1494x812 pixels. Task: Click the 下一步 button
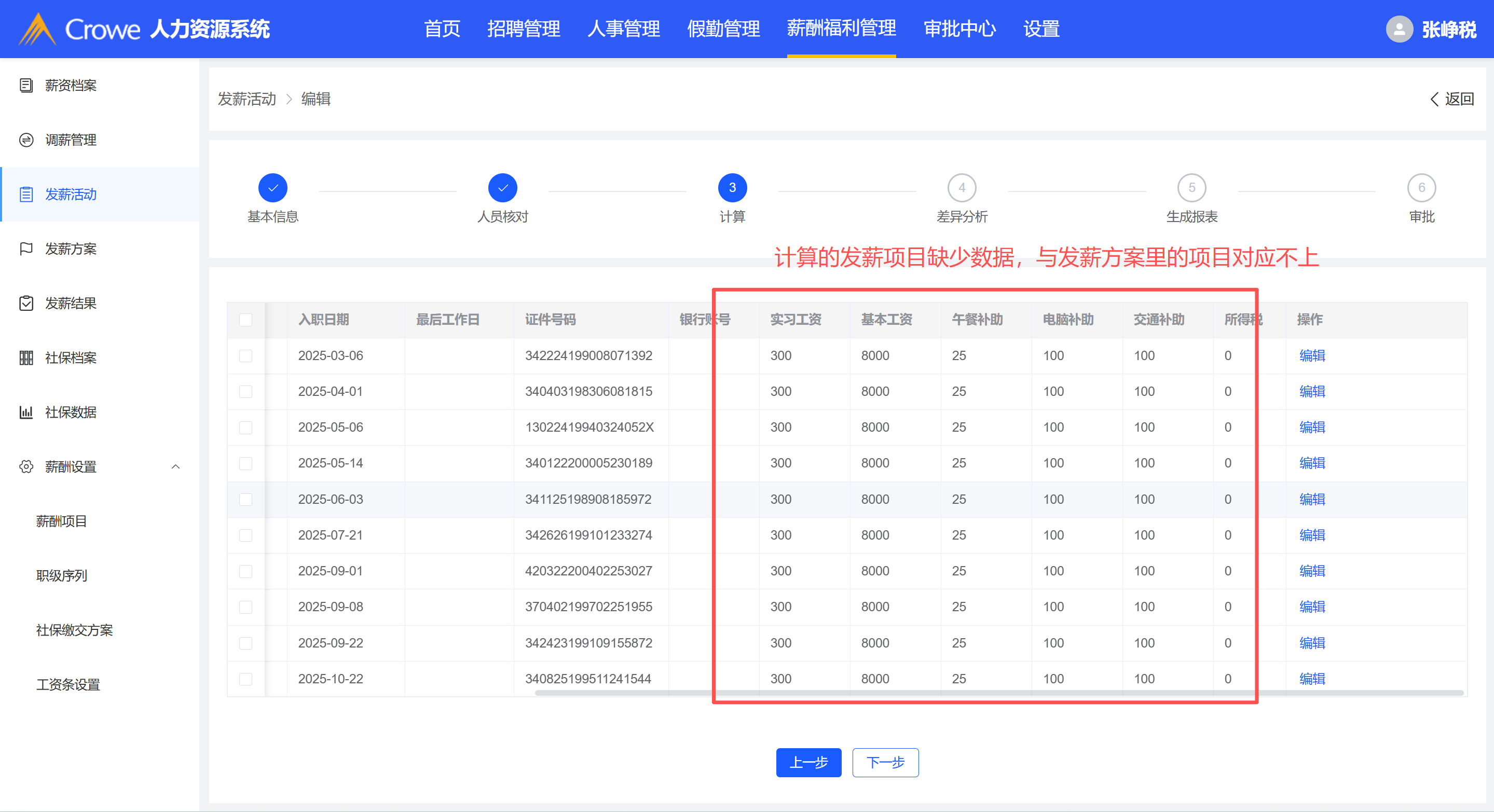885,762
